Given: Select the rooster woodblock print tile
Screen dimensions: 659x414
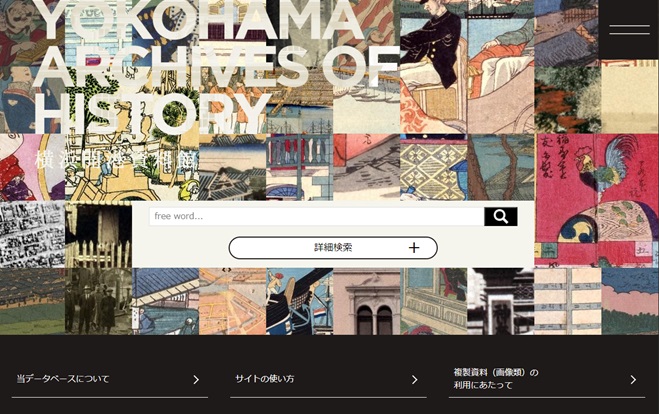Looking at the screenshot, I should (x=597, y=200).
